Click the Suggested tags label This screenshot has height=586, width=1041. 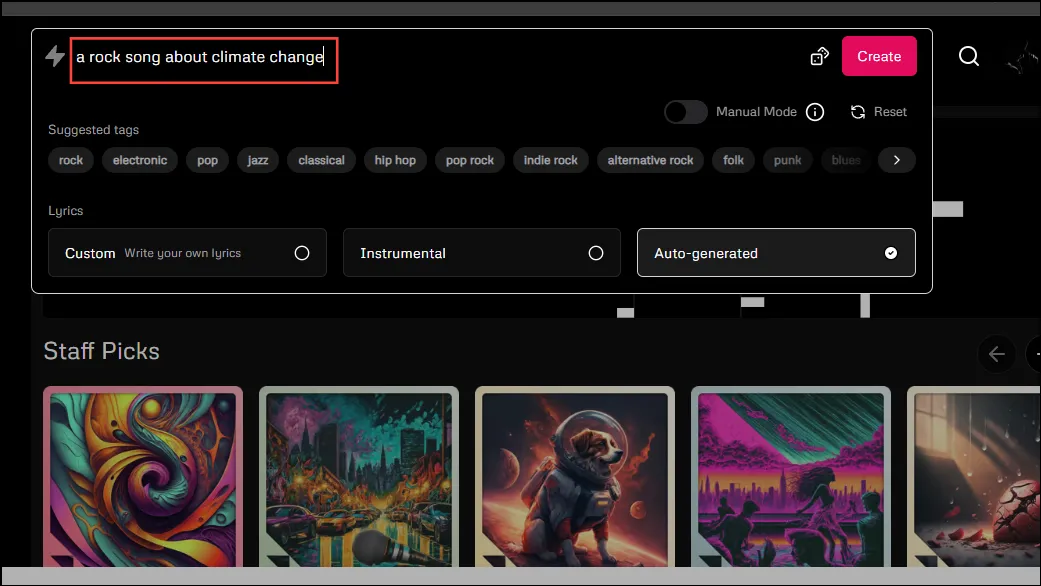coord(94,130)
